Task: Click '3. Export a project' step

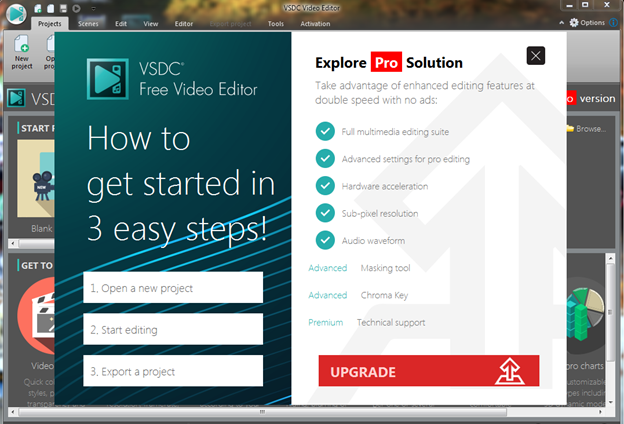Action: pyautogui.click(x=173, y=371)
